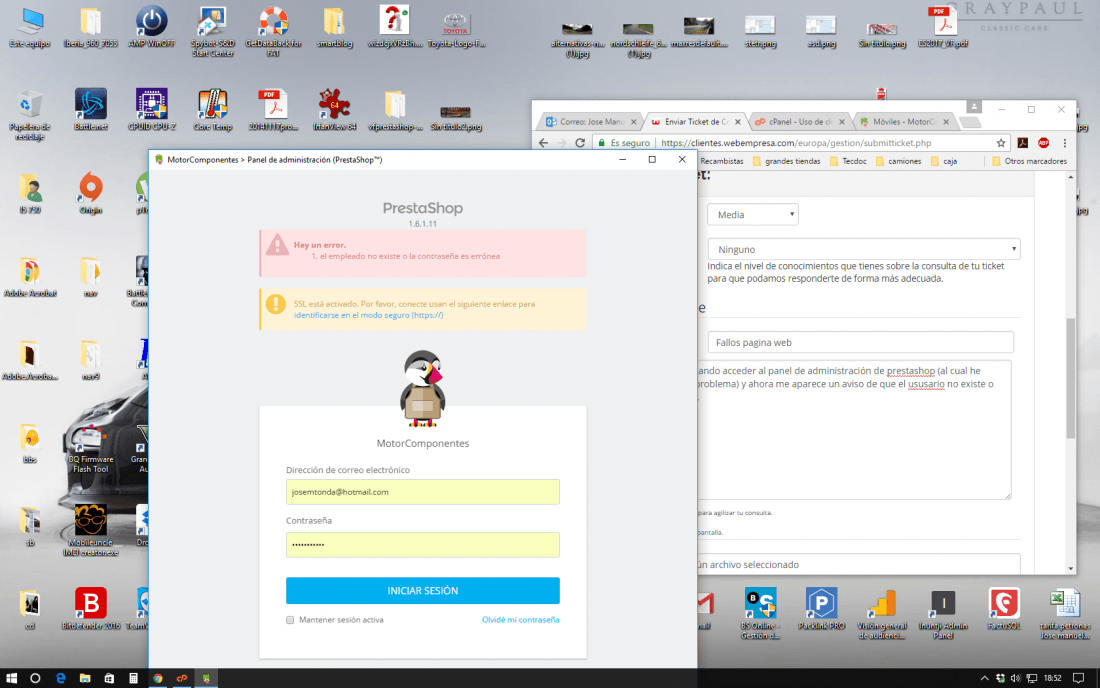This screenshot has width=1100, height=688.
Task: Click the volume tray icon
Action: click(x=1016, y=678)
